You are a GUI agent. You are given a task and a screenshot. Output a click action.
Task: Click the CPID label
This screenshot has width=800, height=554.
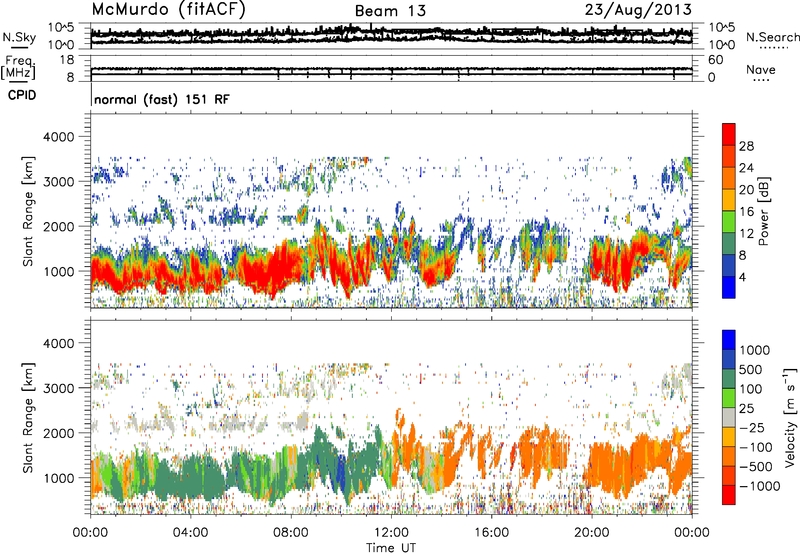(22, 95)
